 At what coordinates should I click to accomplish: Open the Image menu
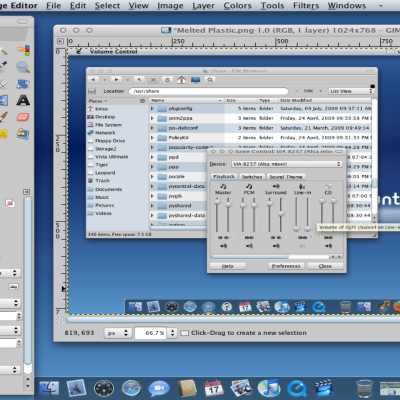170,6
